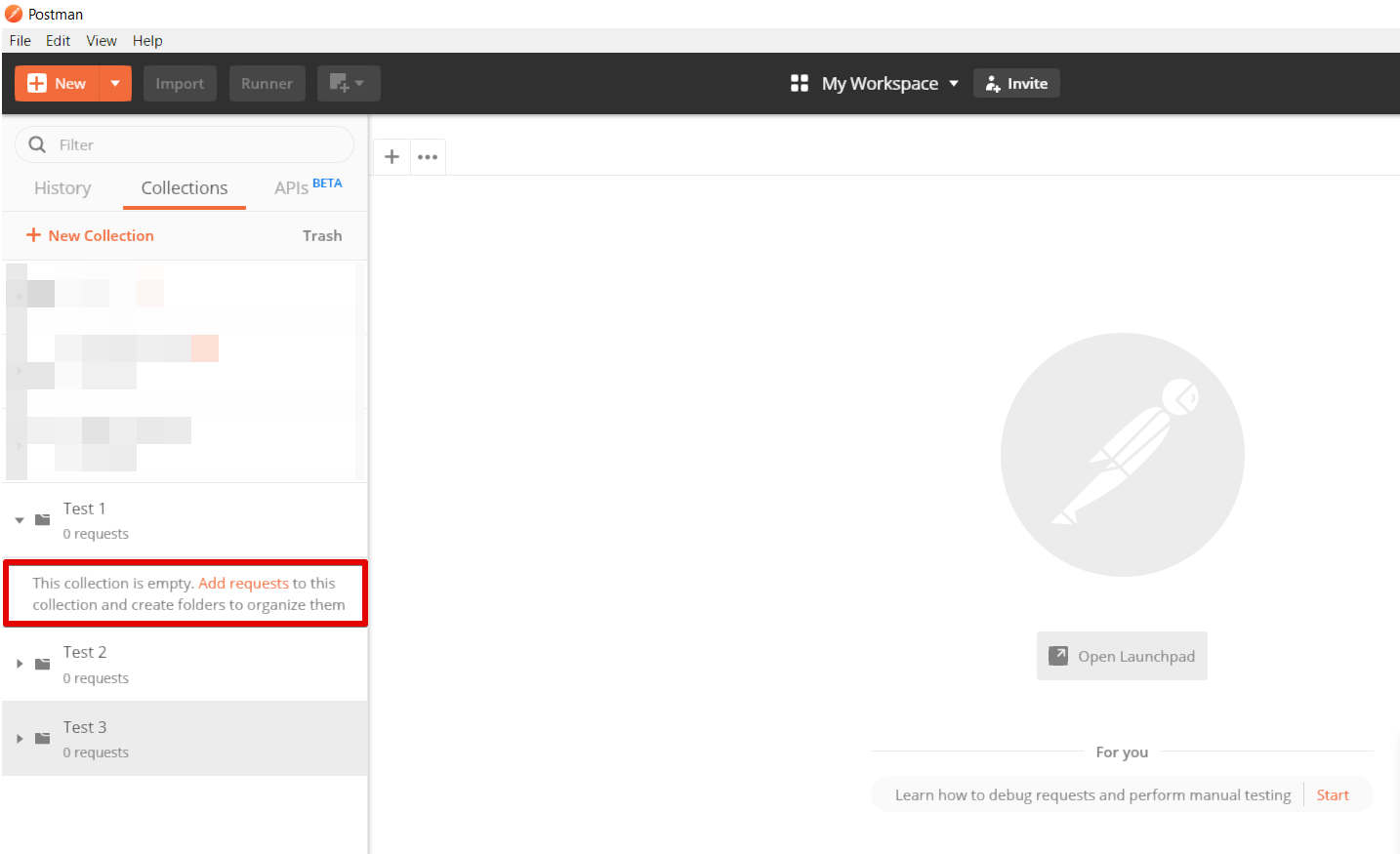This screenshot has width=1400, height=854.
Task: Invite people to the workspace
Action: click(1016, 84)
